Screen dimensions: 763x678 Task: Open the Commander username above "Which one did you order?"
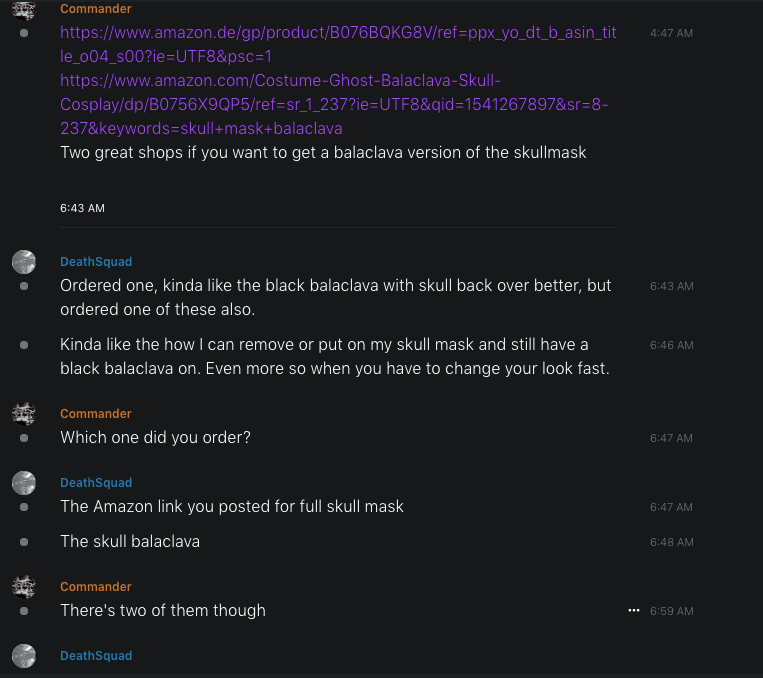tap(96, 414)
